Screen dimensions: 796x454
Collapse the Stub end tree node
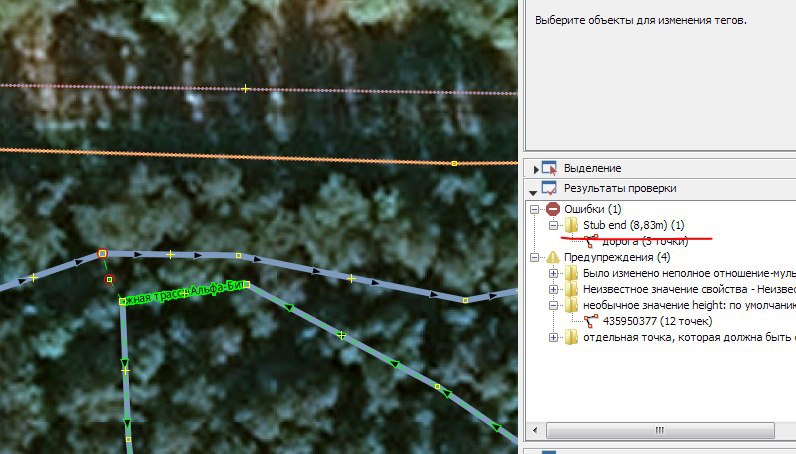[x=555, y=226]
